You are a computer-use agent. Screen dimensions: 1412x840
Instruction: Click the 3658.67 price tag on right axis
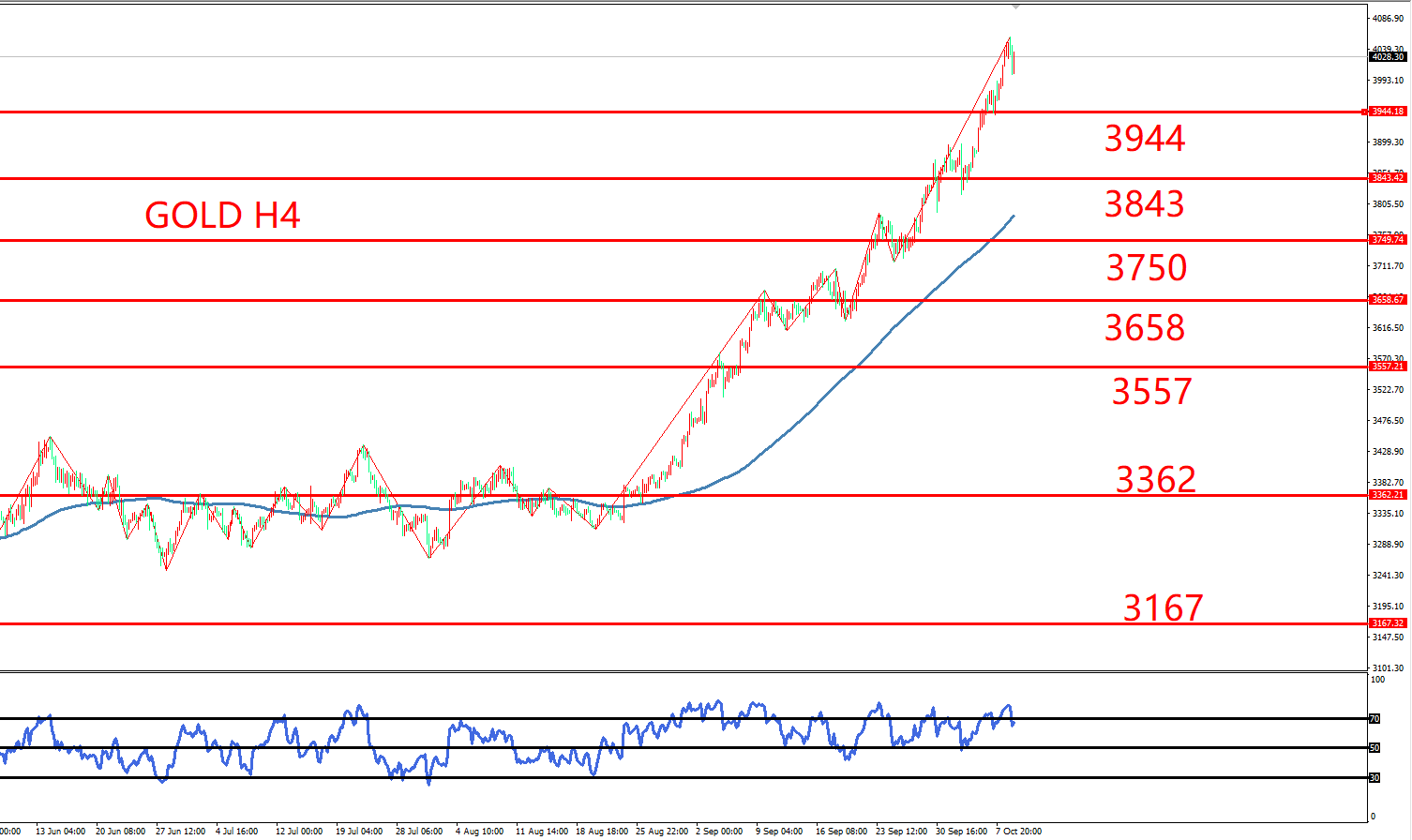click(x=1387, y=300)
